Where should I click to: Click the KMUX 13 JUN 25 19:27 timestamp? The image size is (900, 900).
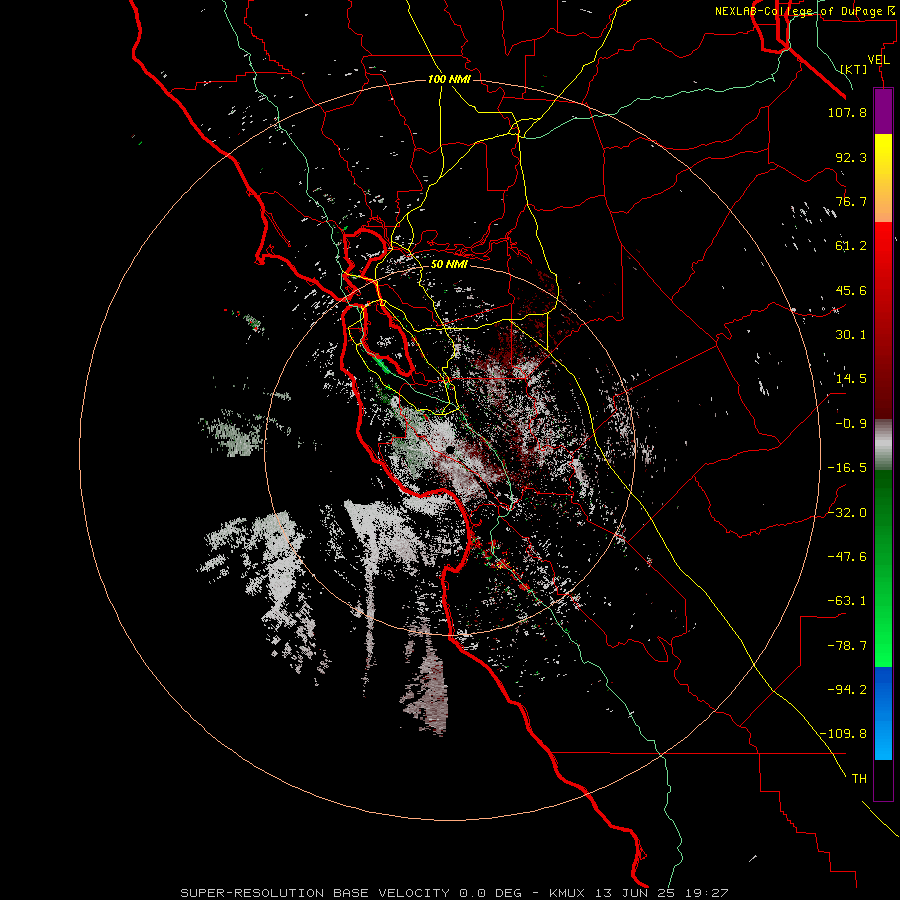tap(639, 893)
